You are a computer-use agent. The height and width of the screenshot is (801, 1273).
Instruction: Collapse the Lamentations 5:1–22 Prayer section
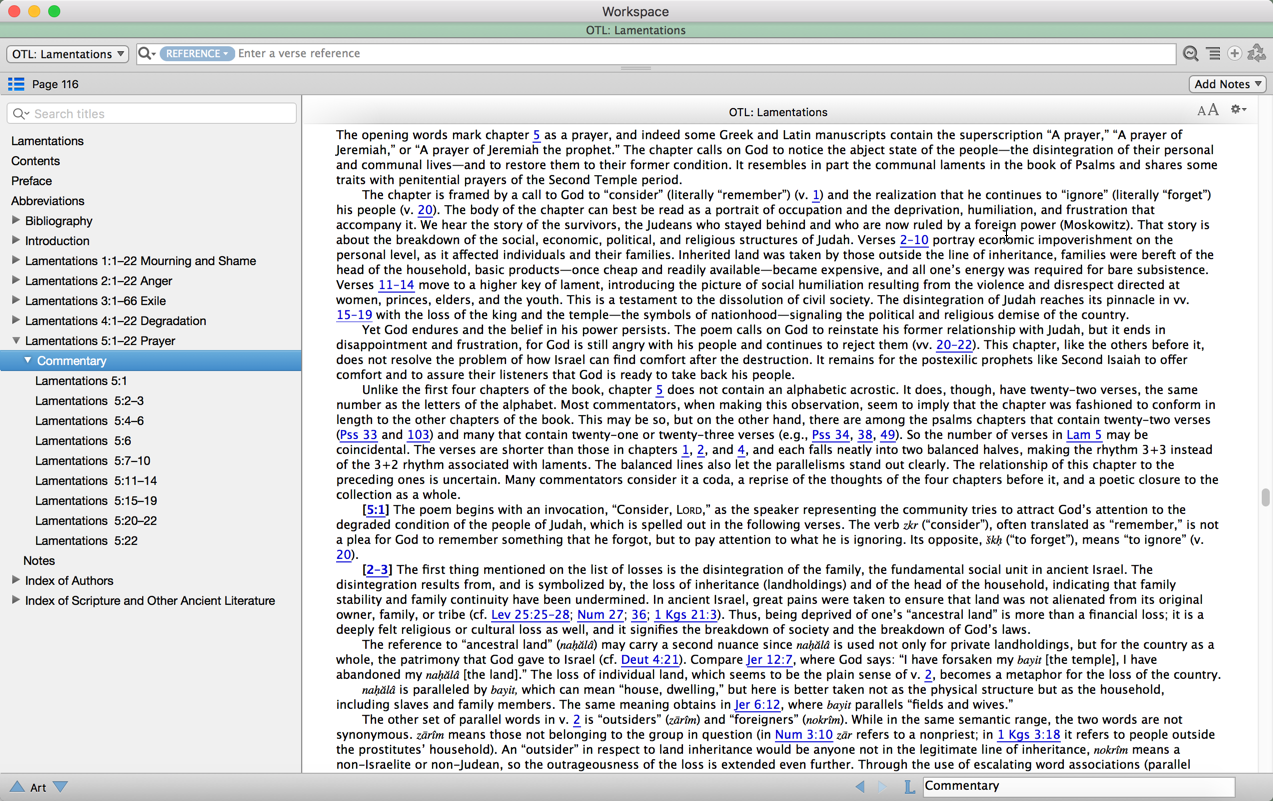tap(16, 341)
